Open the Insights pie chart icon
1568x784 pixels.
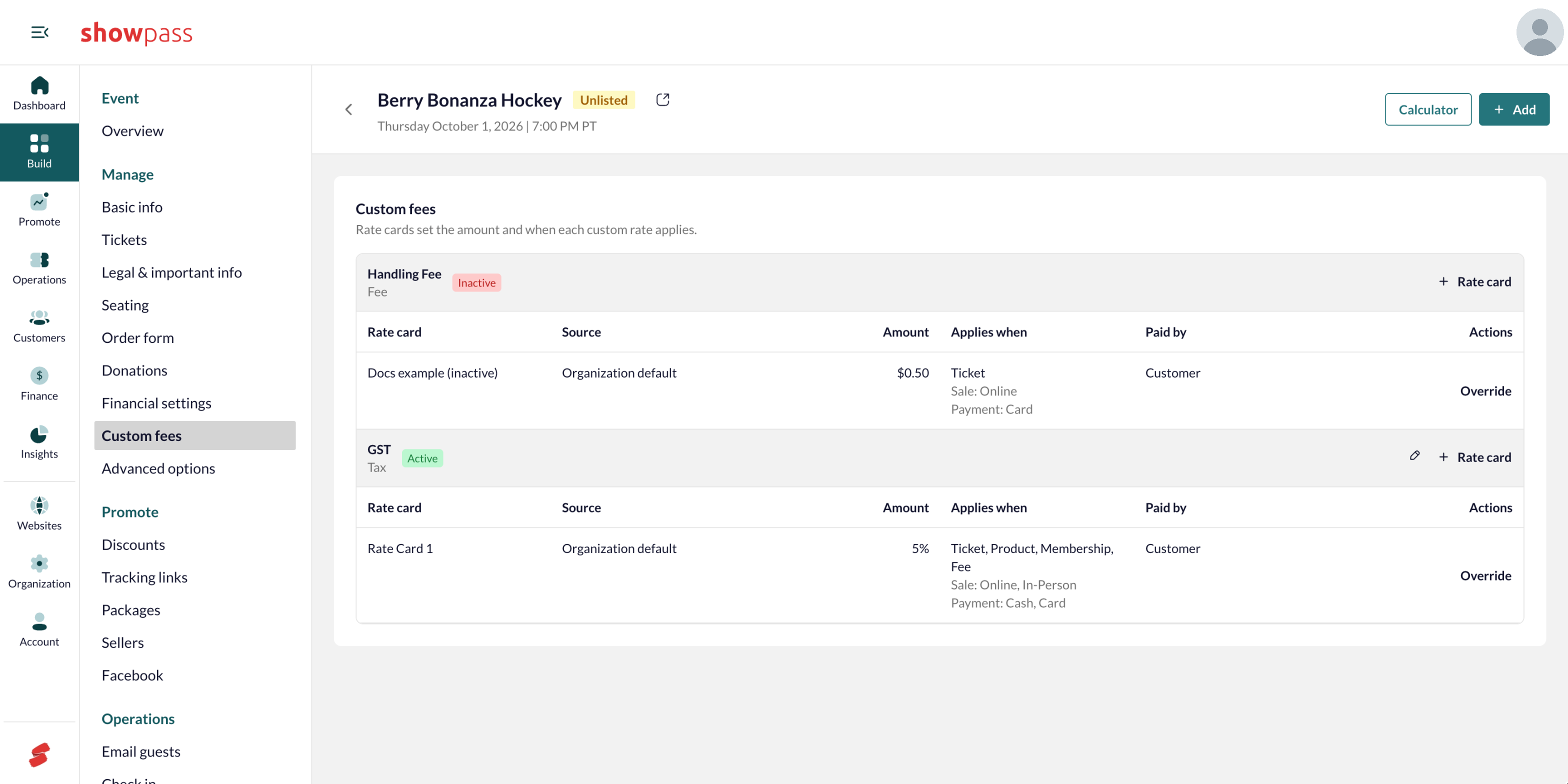coord(39,434)
